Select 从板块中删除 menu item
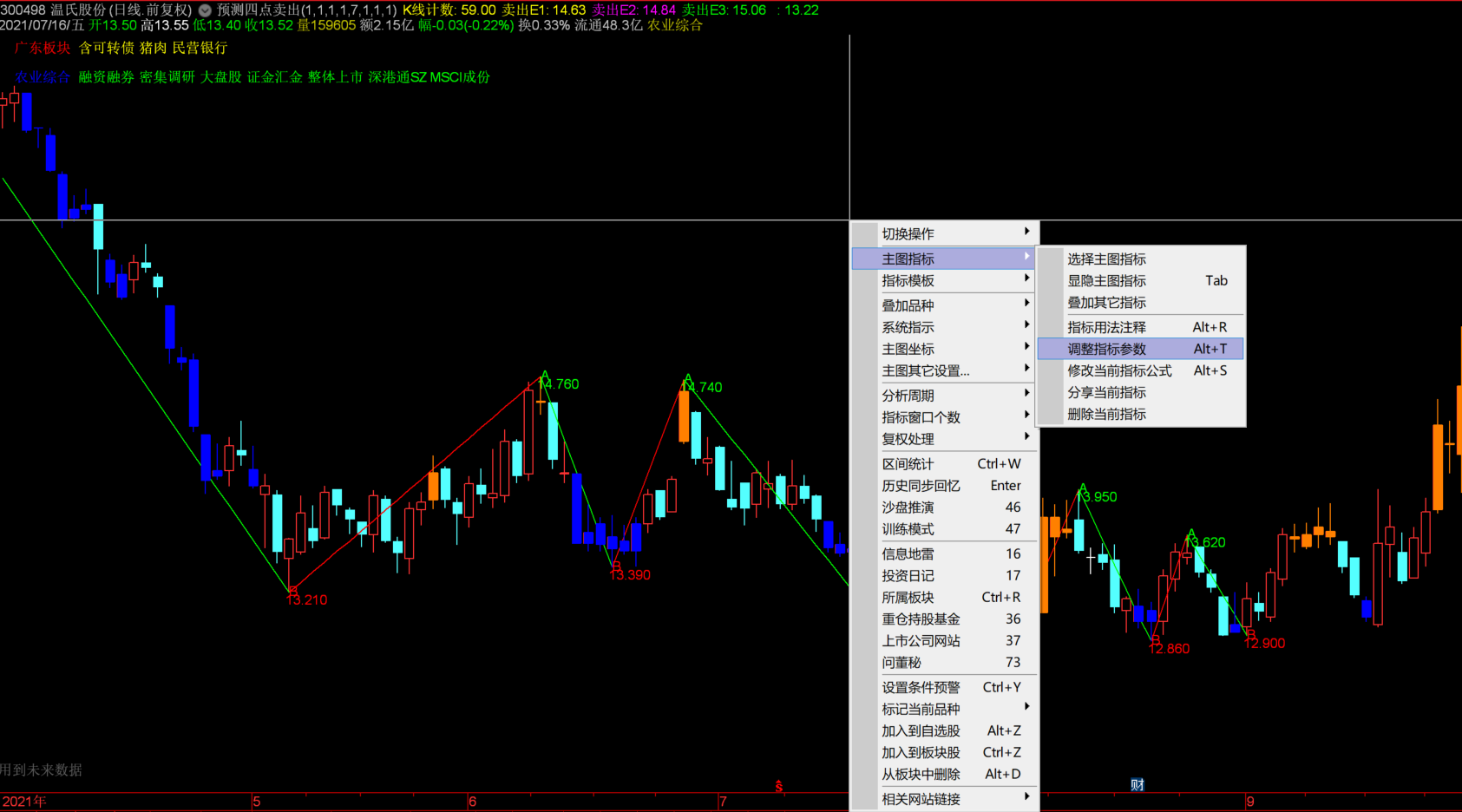This screenshot has width=1462, height=812. coord(945,774)
